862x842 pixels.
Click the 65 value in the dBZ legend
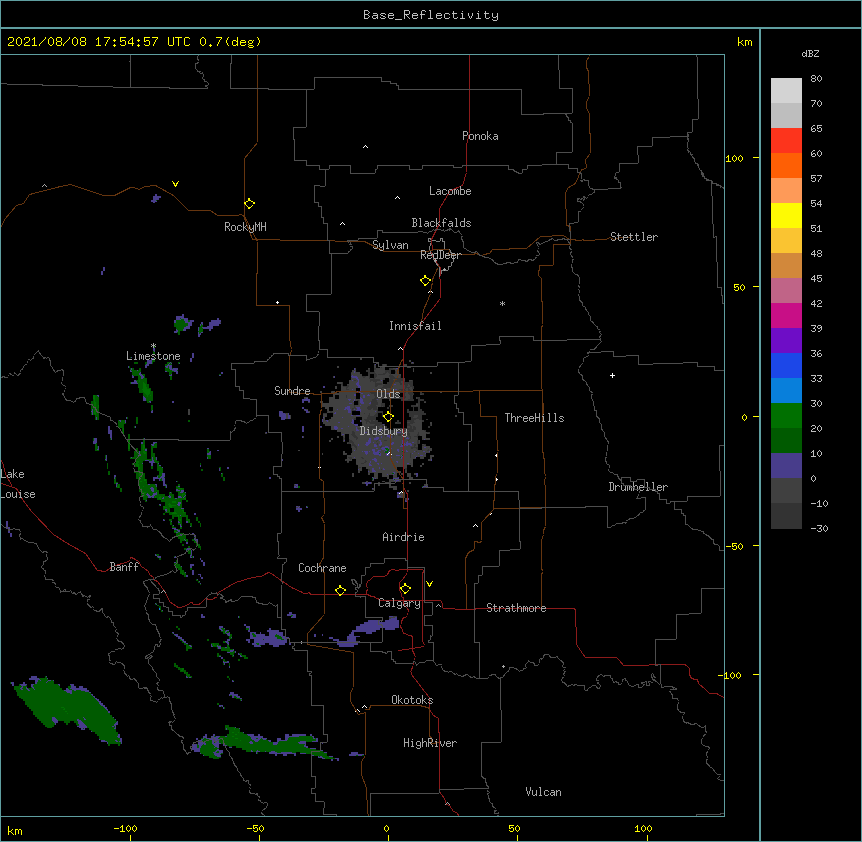(x=816, y=128)
